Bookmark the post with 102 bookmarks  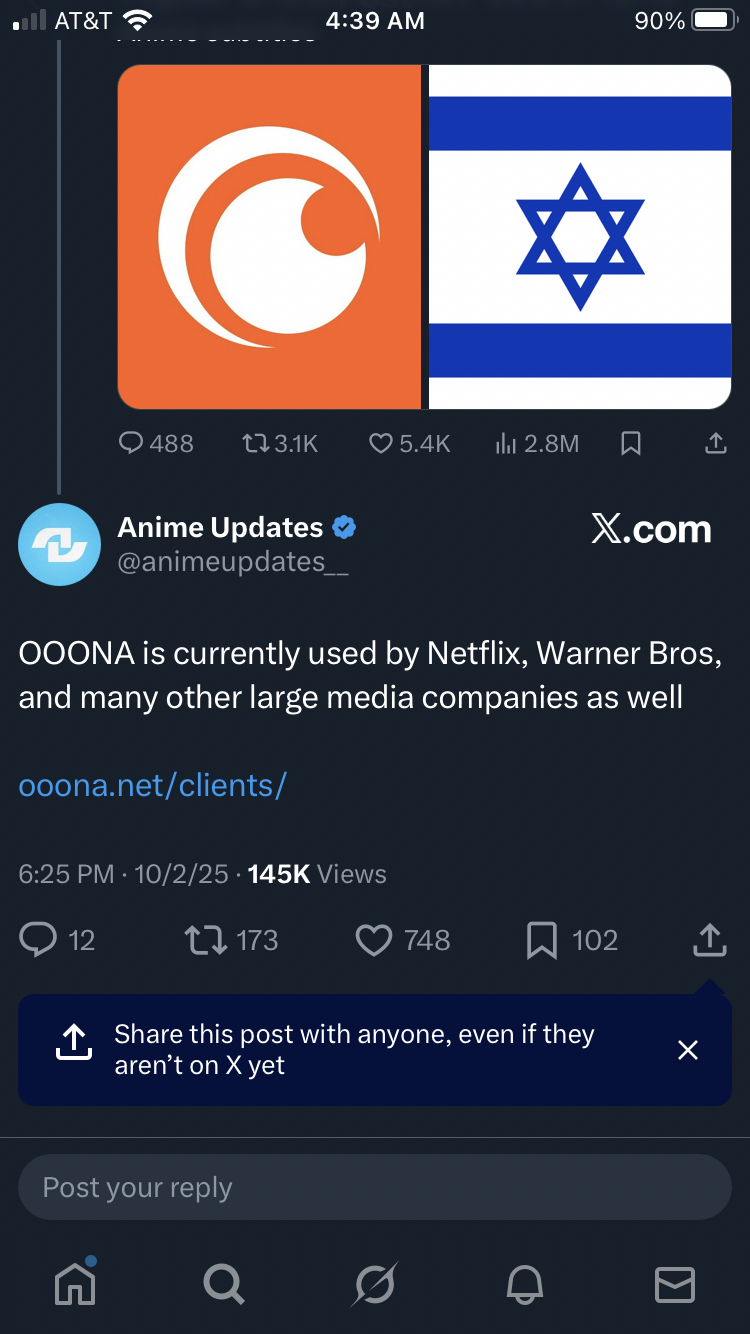(541, 940)
